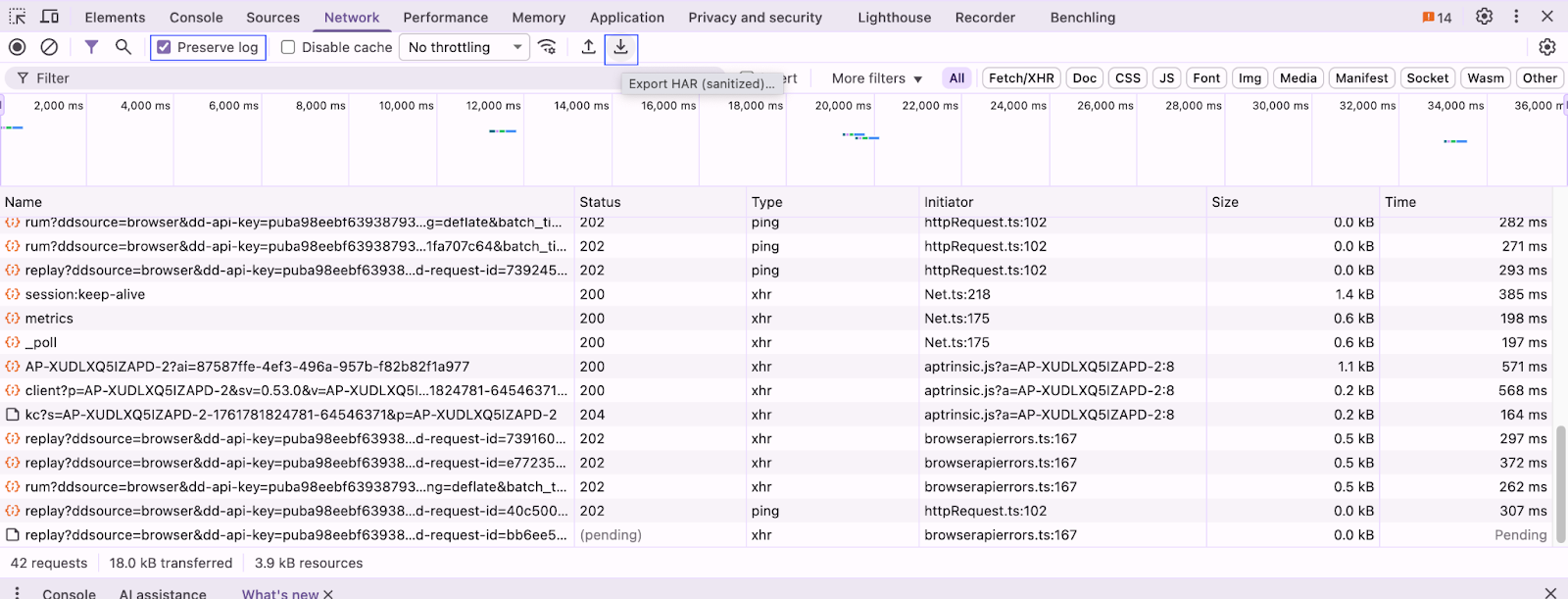Open the inspect element picker tool

[x=17, y=17]
